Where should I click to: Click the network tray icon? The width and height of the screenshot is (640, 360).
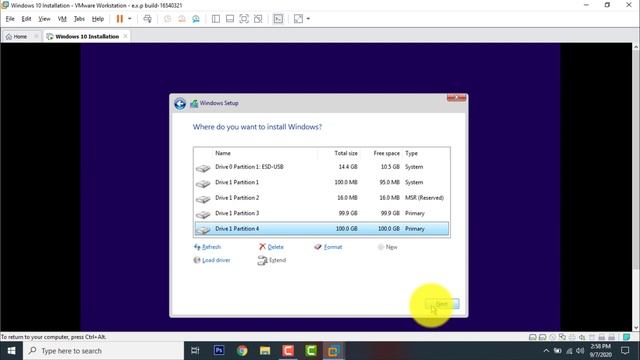pyautogui.click(x=569, y=351)
